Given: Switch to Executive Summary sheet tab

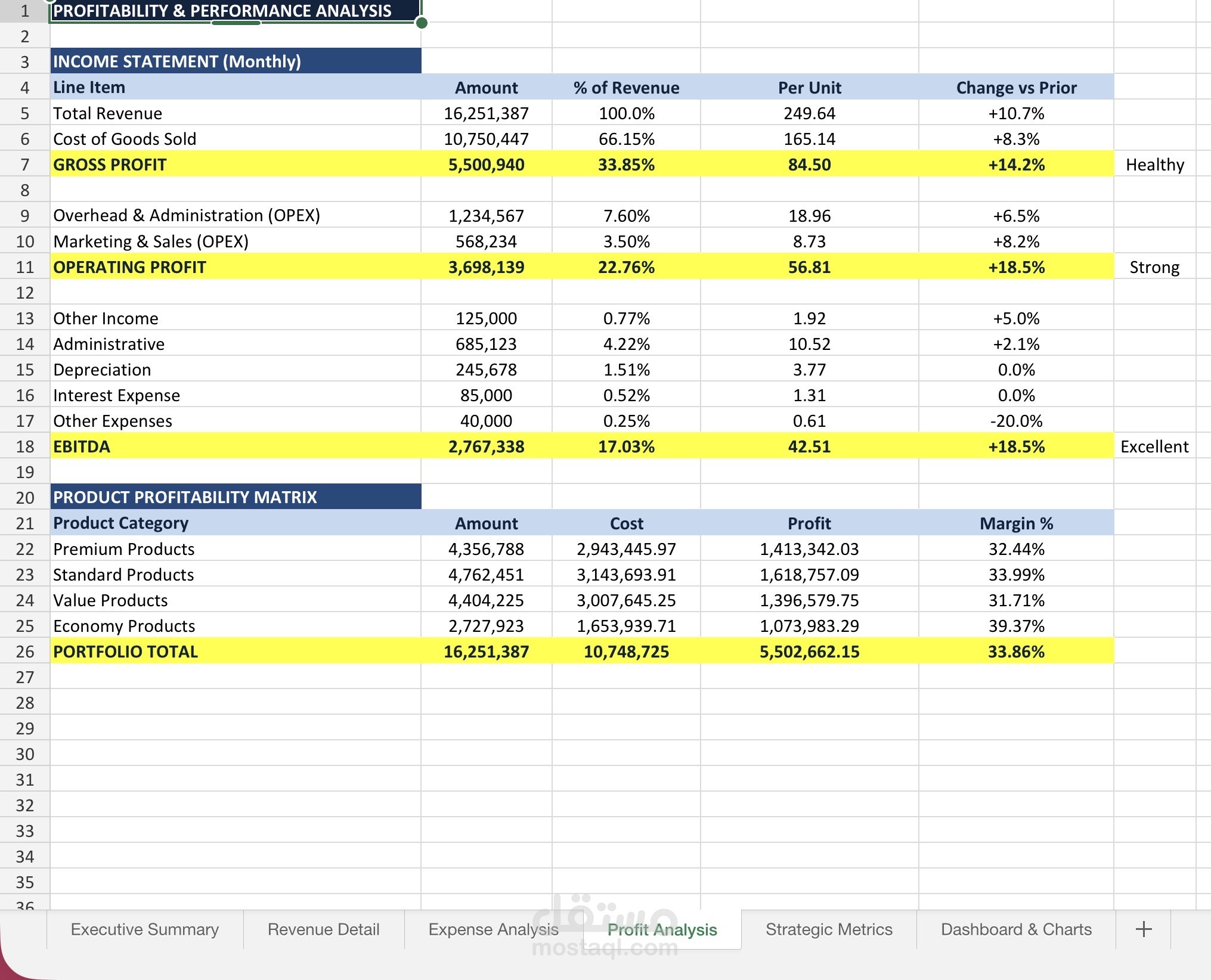Looking at the screenshot, I should click(x=144, y=929).
